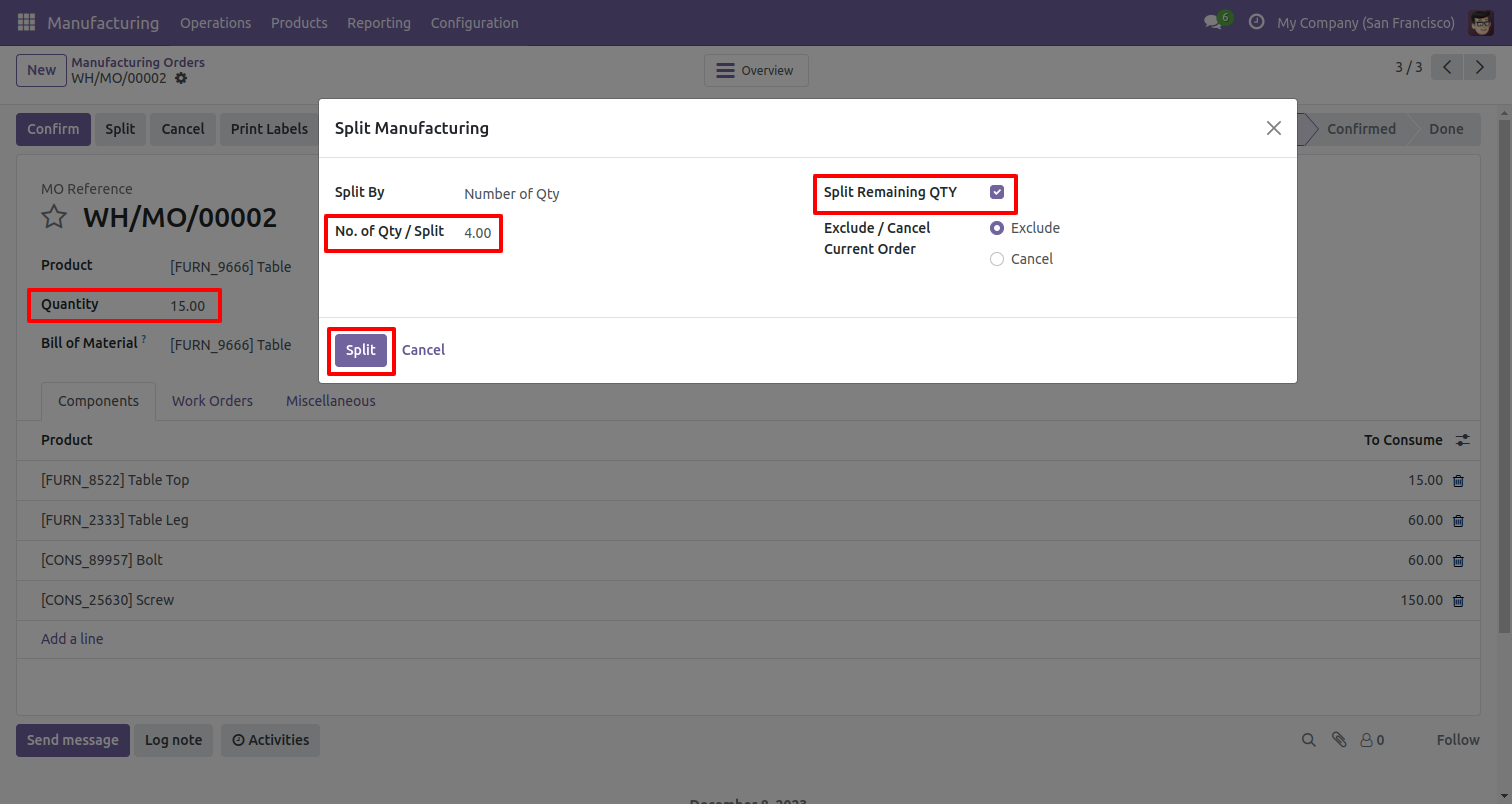Delete the Table Top component line
The height and width of the screenshot is (804, 1512).
pyautogui.click(x=1458, y=481)
